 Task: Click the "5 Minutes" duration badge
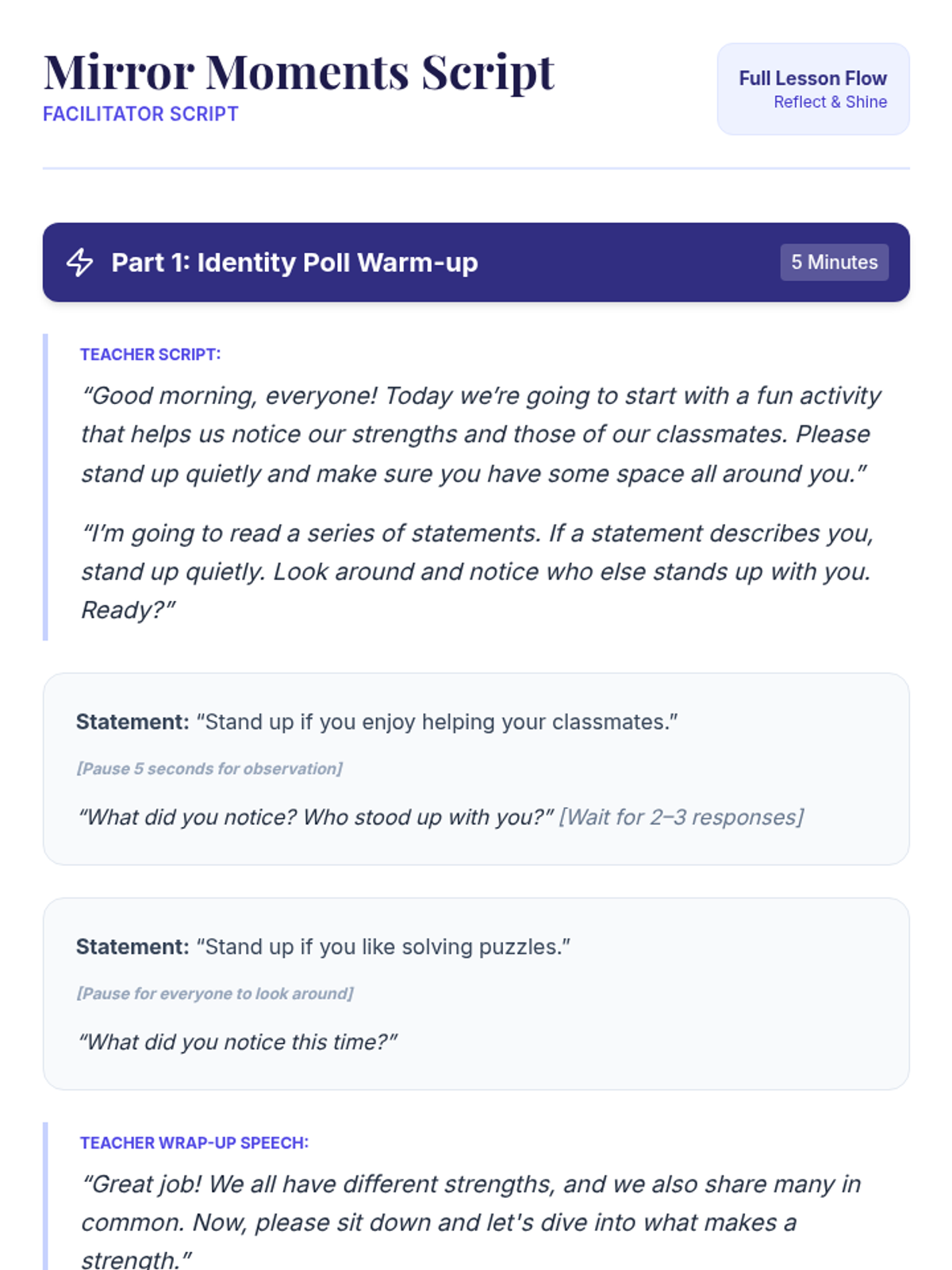click(834, 263)
